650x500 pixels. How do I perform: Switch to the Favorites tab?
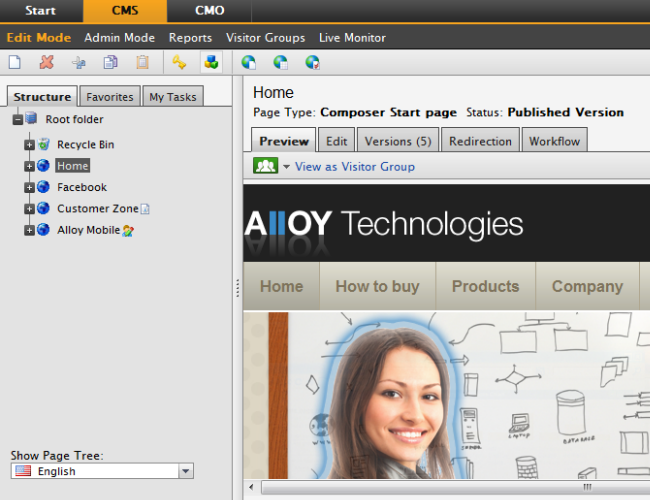(109, 97)
